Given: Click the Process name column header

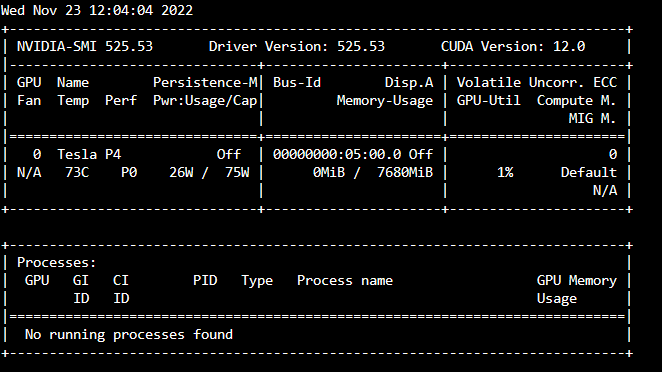Looking at the screenshot, I should [x=345, y=280].
